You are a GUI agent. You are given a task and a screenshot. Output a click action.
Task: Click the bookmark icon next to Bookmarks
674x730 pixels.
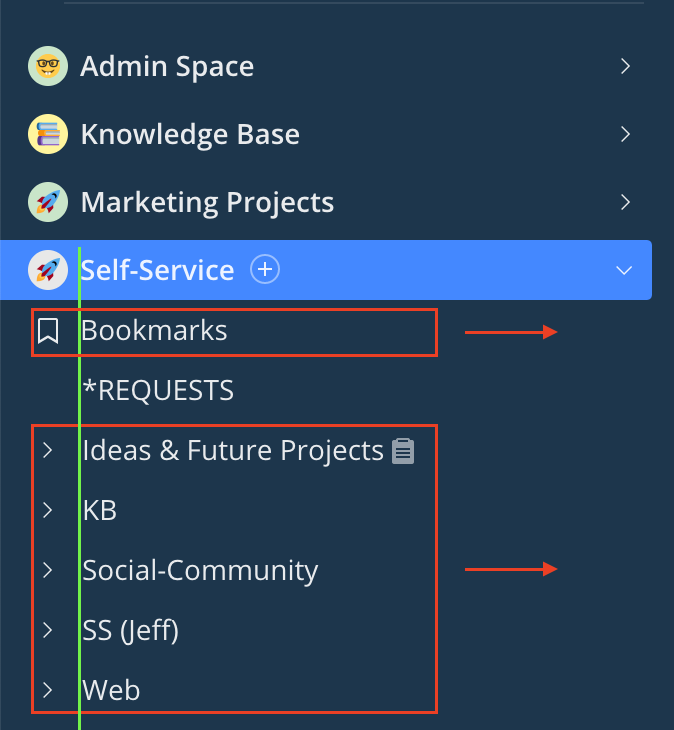click(x=48, y=331)
